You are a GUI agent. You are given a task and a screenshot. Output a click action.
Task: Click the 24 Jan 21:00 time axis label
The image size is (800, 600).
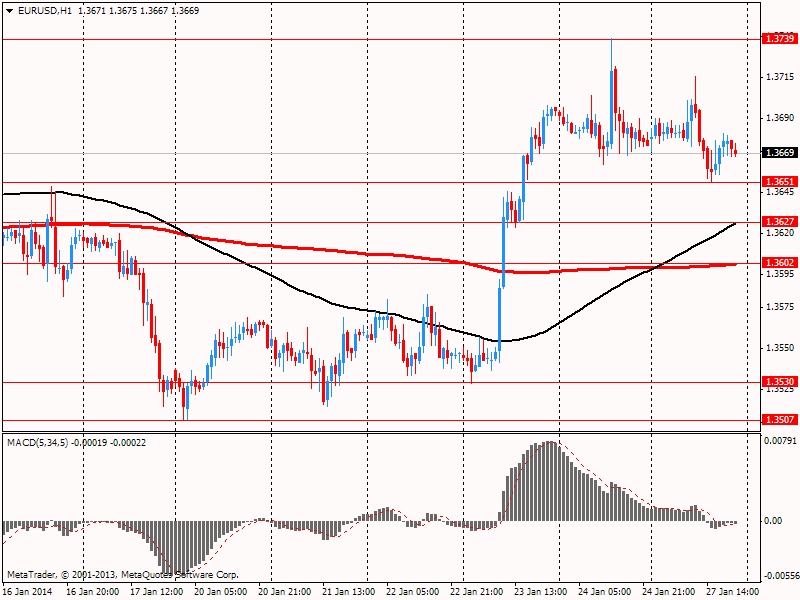coord(668,592)
